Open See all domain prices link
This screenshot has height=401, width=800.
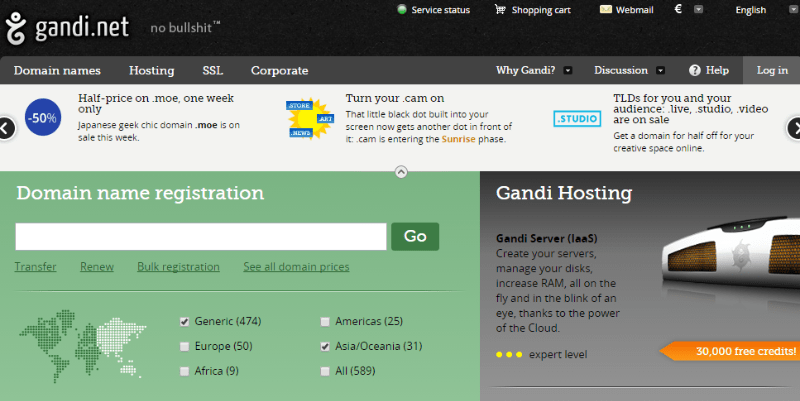click(296, 267)
